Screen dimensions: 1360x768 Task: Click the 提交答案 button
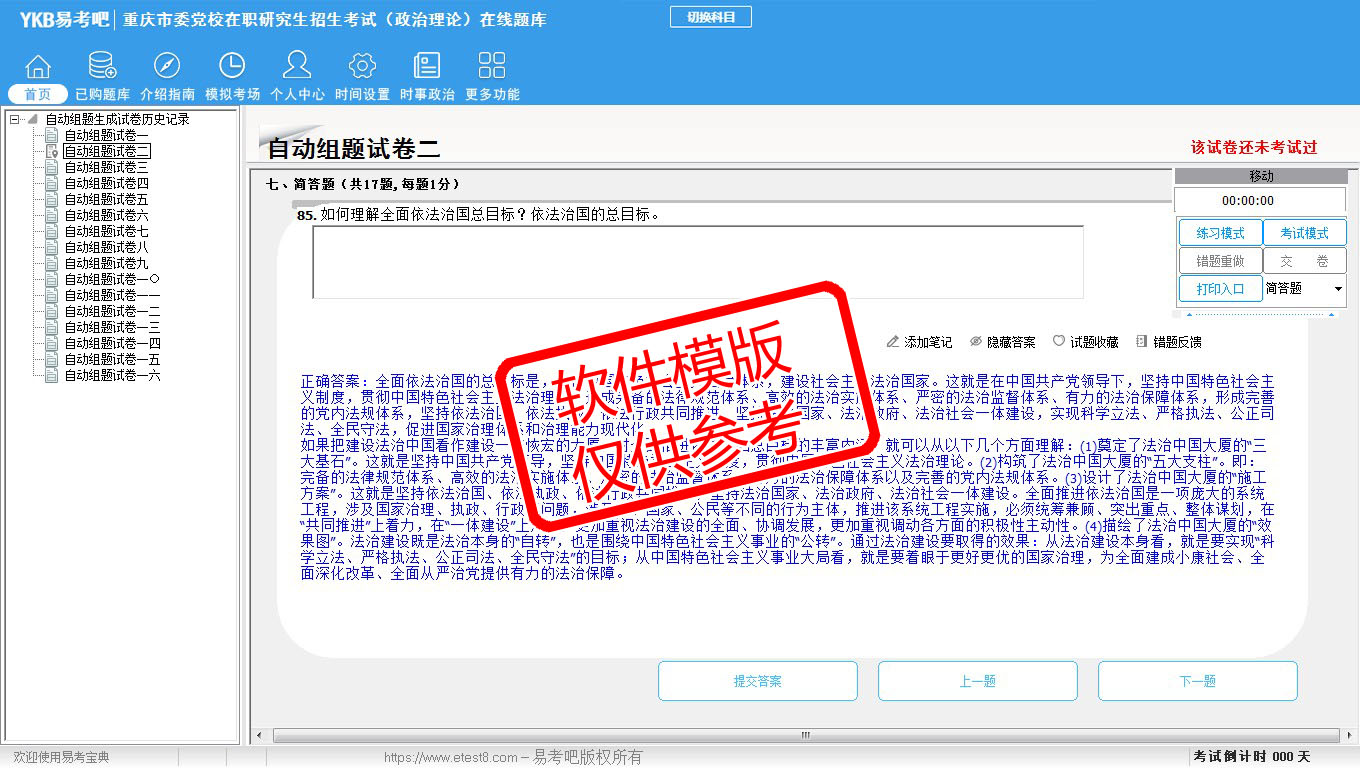click(757, 681)
